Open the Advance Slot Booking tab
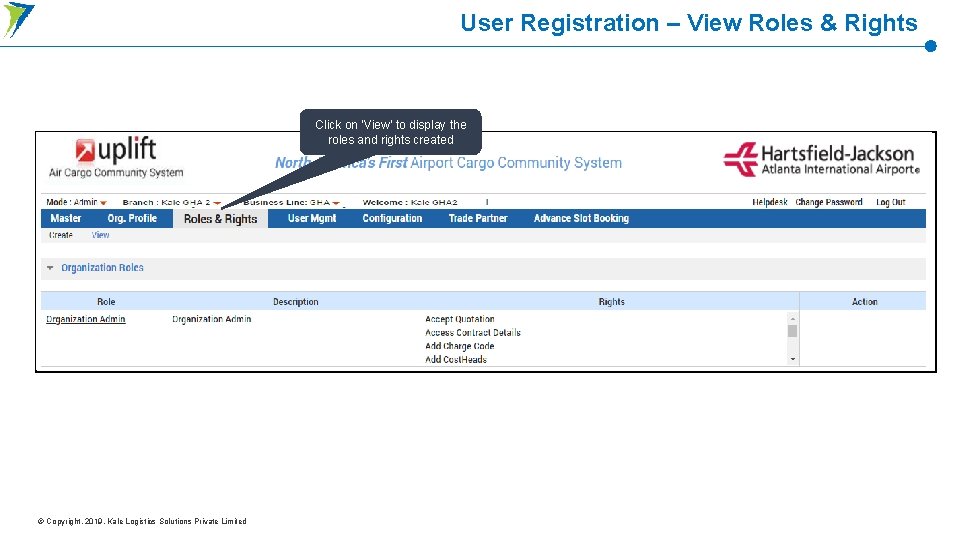 click(581, 219)
